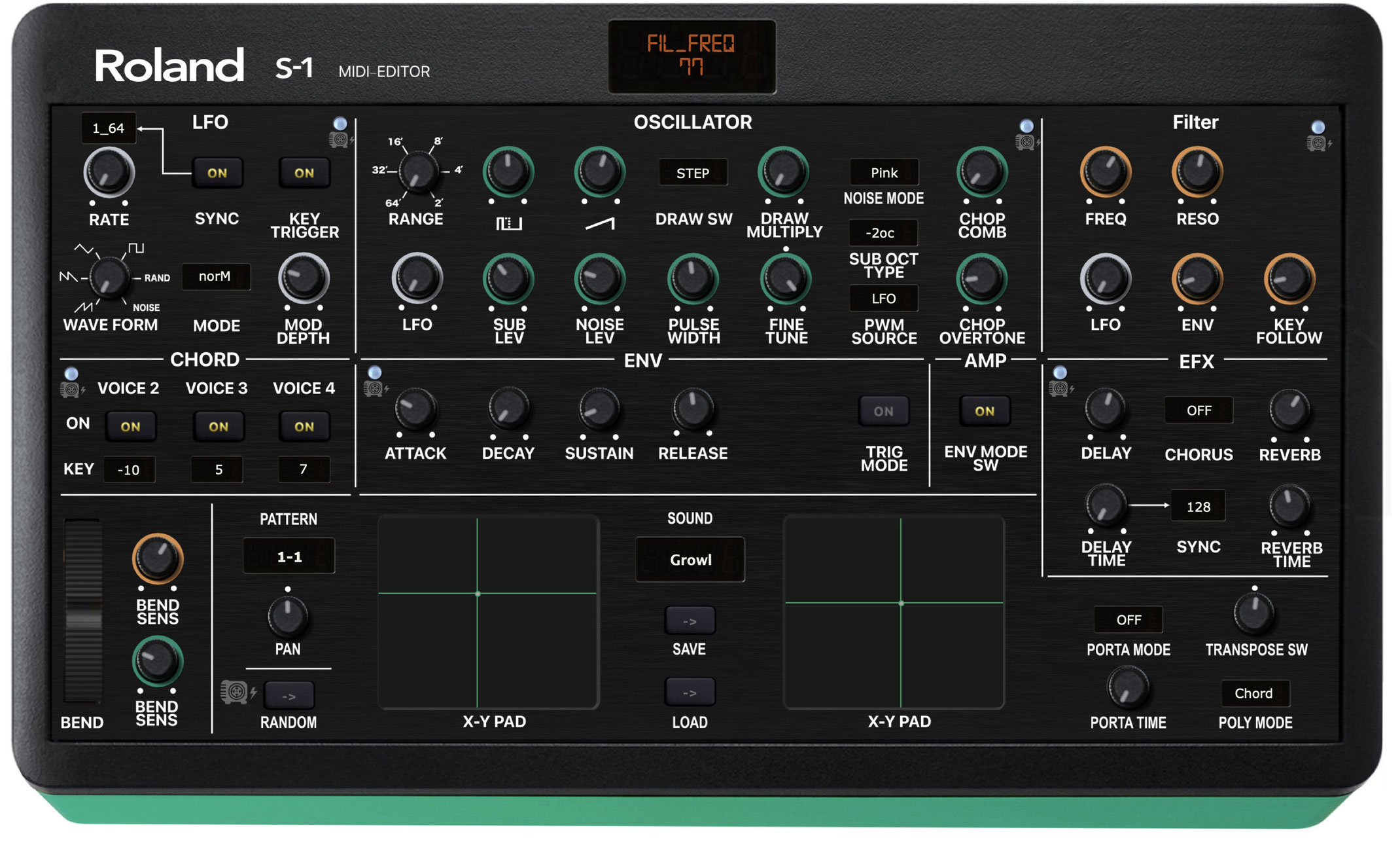Image resolution: width=1400 pixels, height=849 pixels.
Task: Click the randomizer motor icon in the LFO section
Action: 340,139
